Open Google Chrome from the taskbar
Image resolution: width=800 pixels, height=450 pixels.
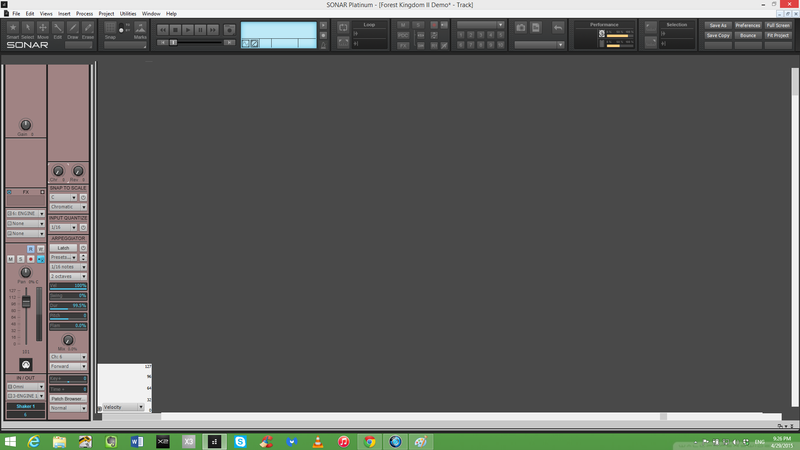[369, 441]
